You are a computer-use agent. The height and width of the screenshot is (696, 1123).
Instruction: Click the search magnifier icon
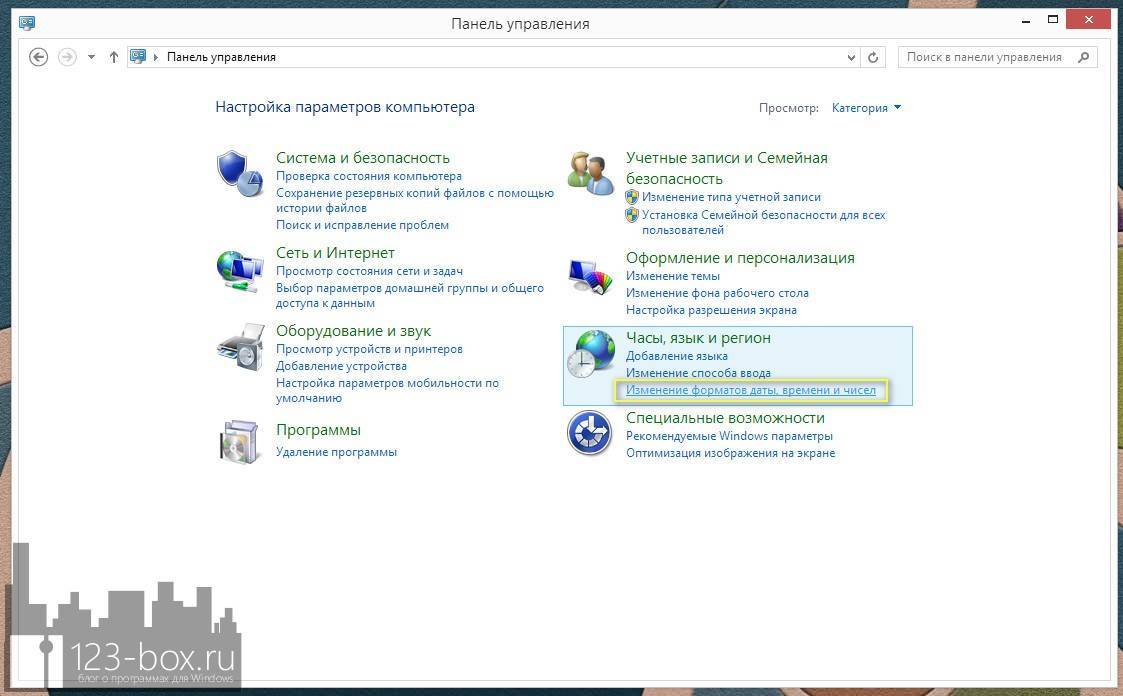point(1084,57)
